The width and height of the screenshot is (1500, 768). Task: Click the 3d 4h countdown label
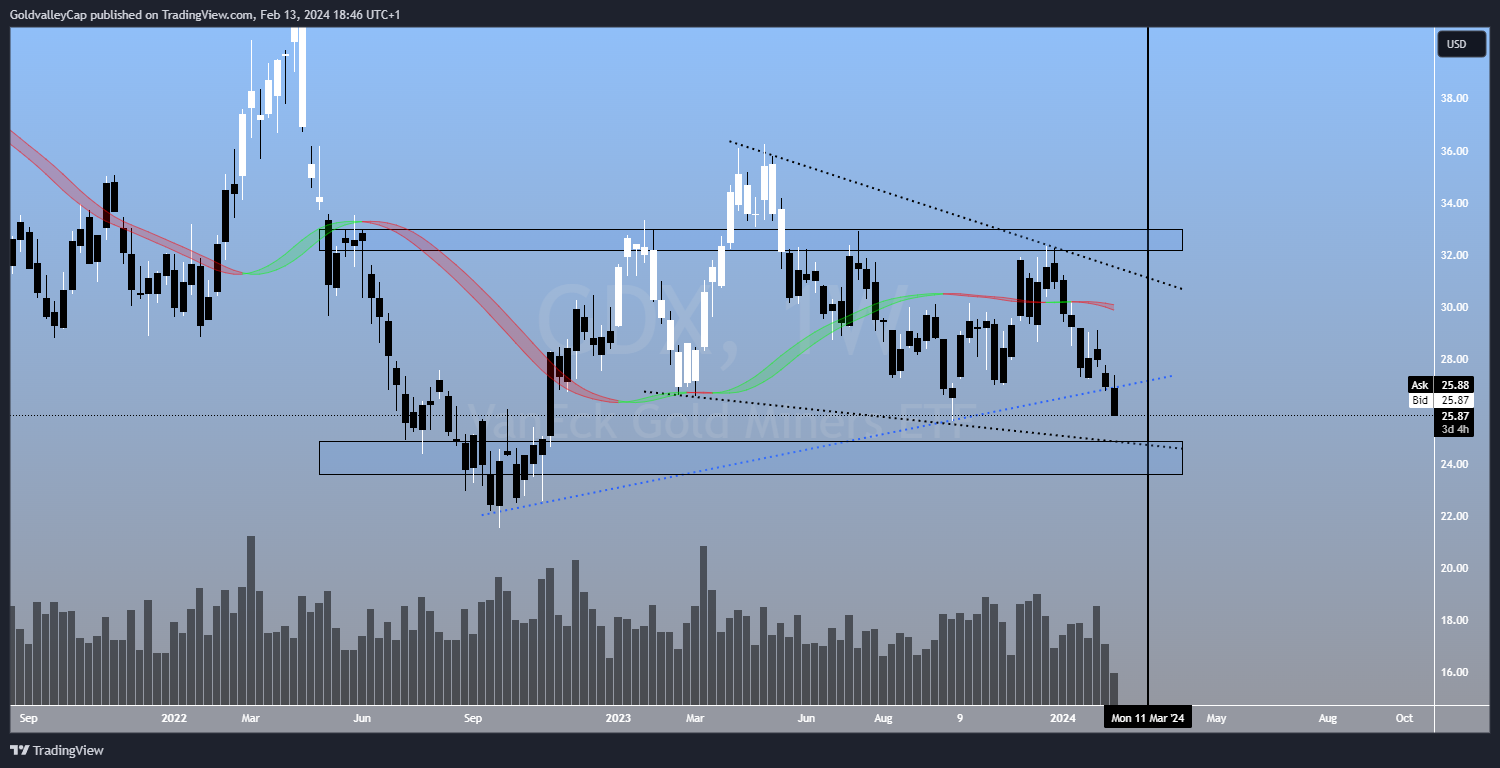tap(1453, 430)
